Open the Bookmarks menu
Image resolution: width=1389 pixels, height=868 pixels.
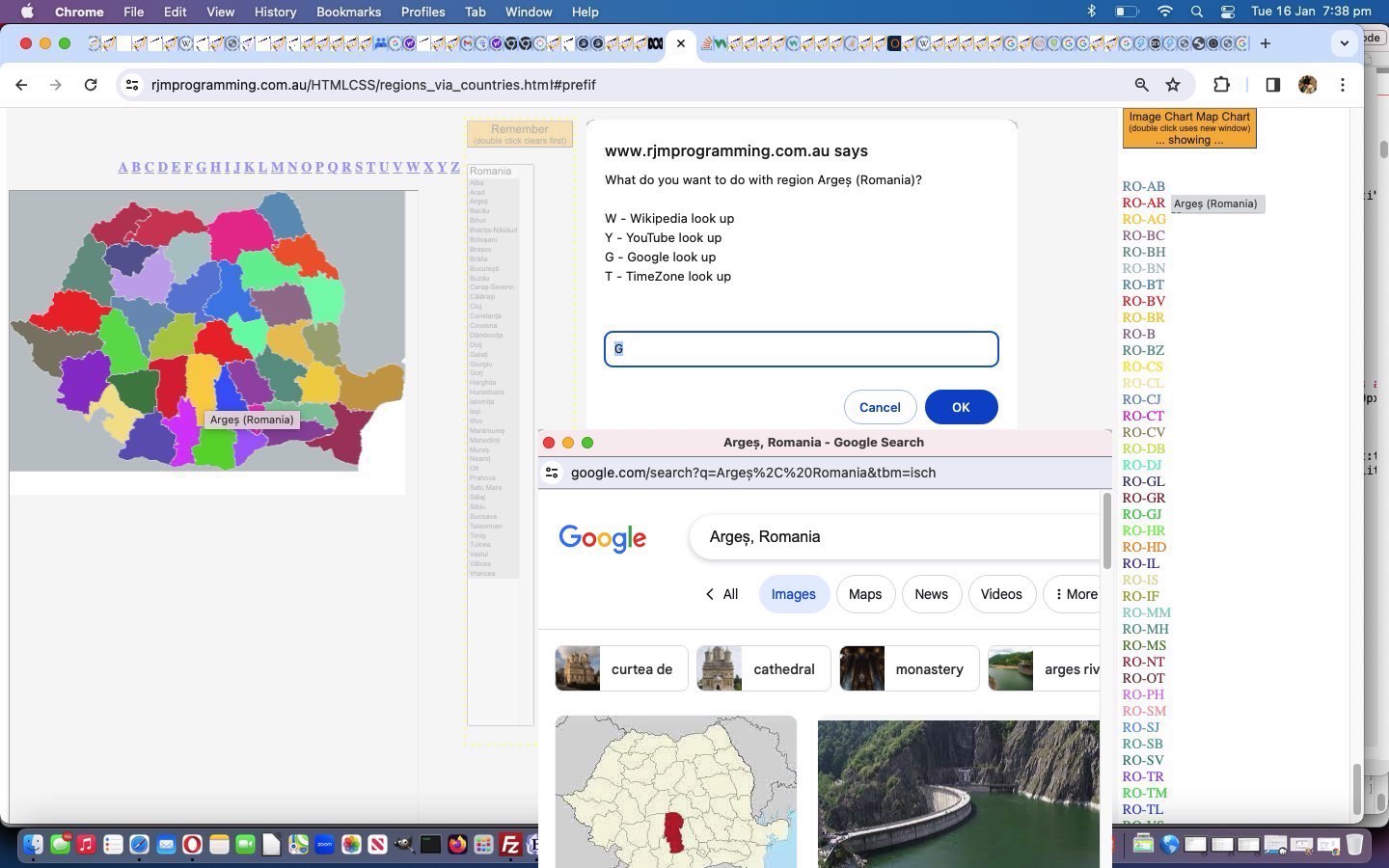tap(348, 12)
